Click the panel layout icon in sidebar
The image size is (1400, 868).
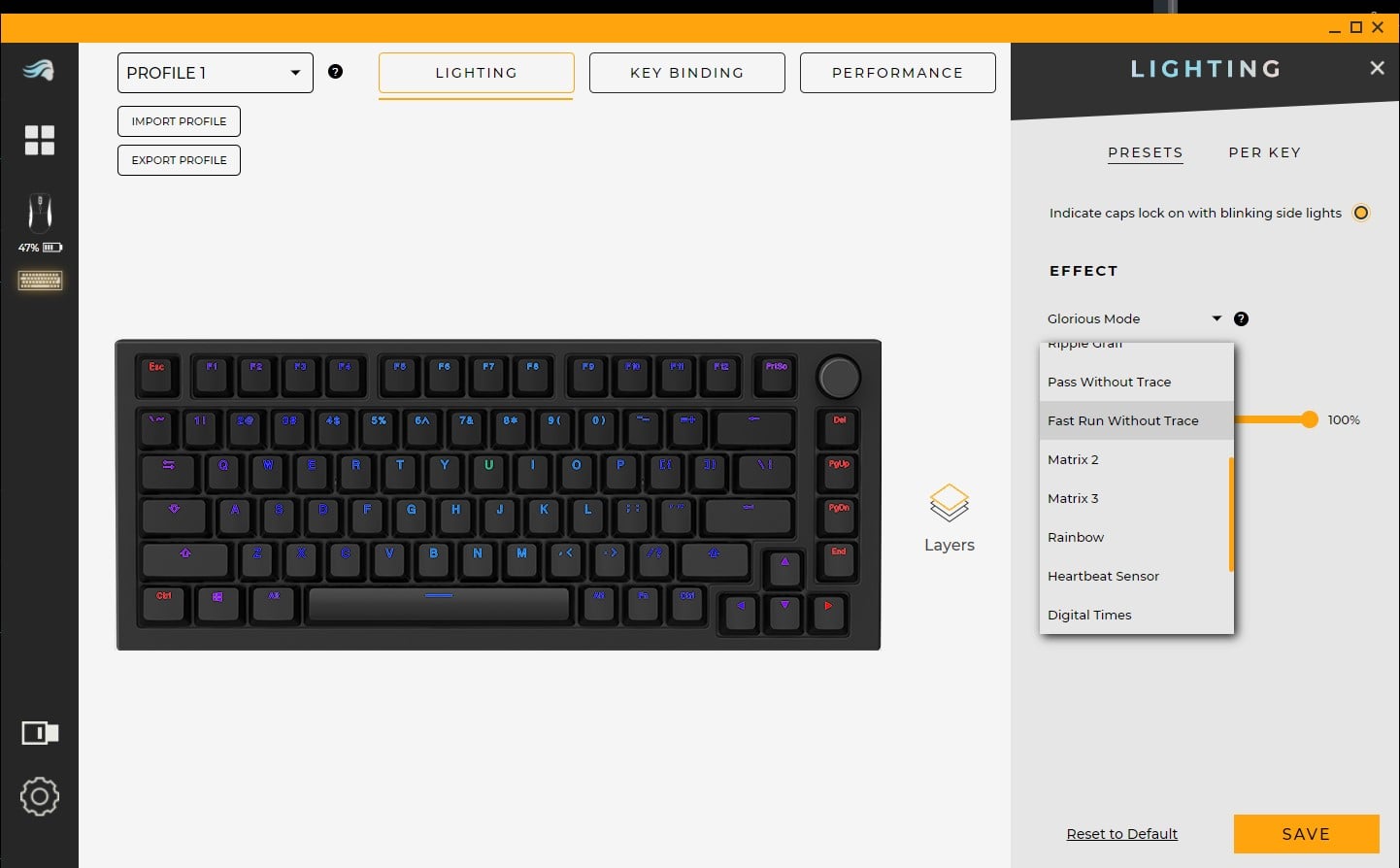(x=40, y=733)
